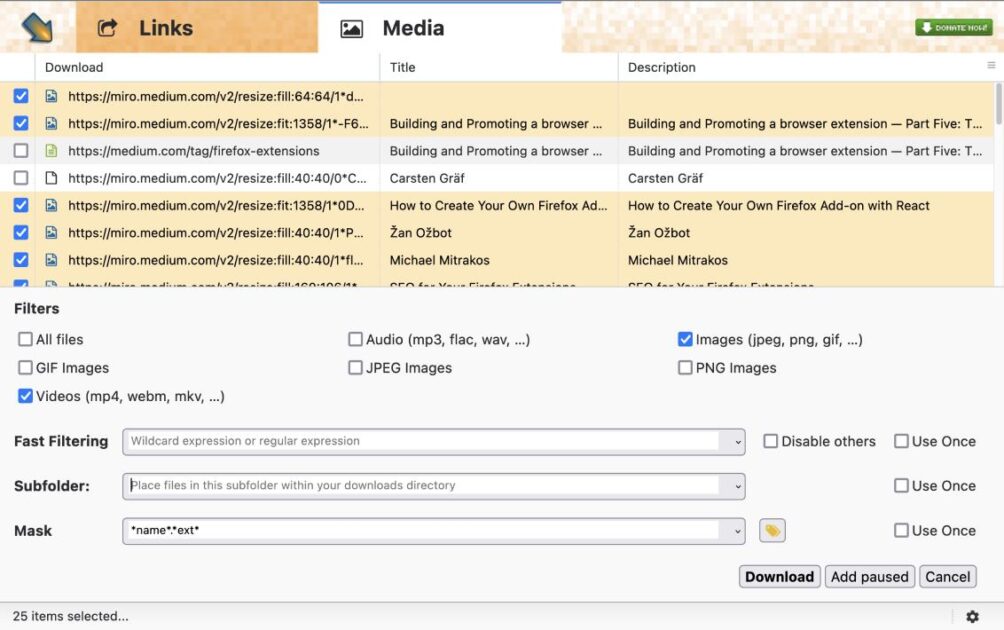The height and width of the screenshot is (630, 1004).
Task: Open the Fast Filtering dropdown
Action: (x=737, y=441)
